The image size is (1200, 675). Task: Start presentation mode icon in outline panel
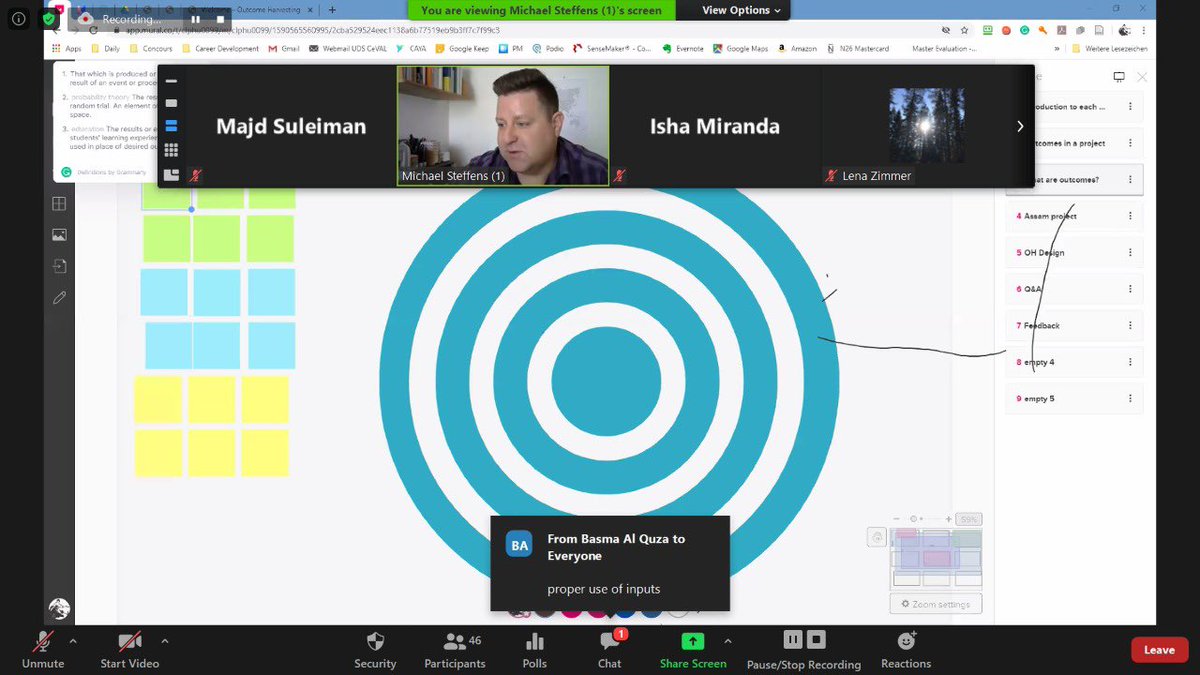[x=1119, y=77]
